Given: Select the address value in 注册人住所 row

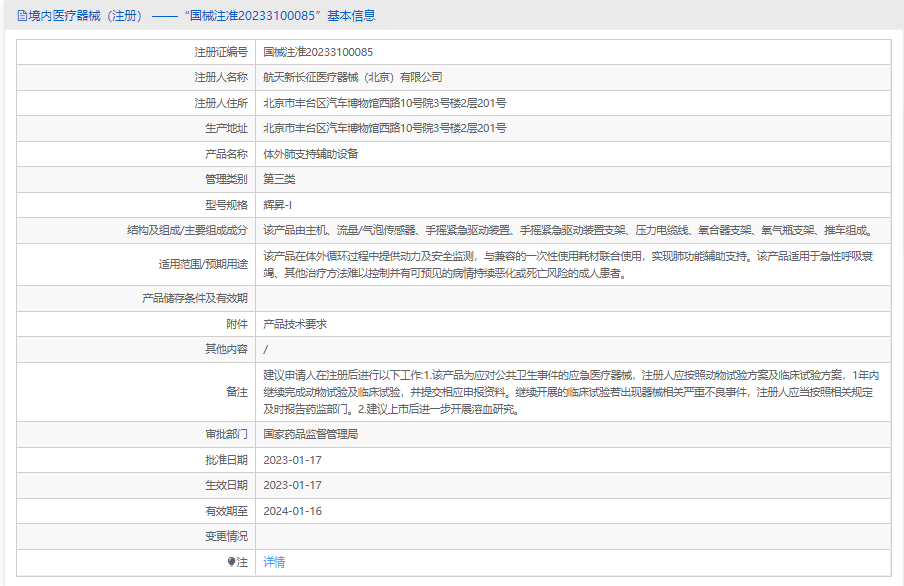Looking at the screenshot, I should point(385,103).
